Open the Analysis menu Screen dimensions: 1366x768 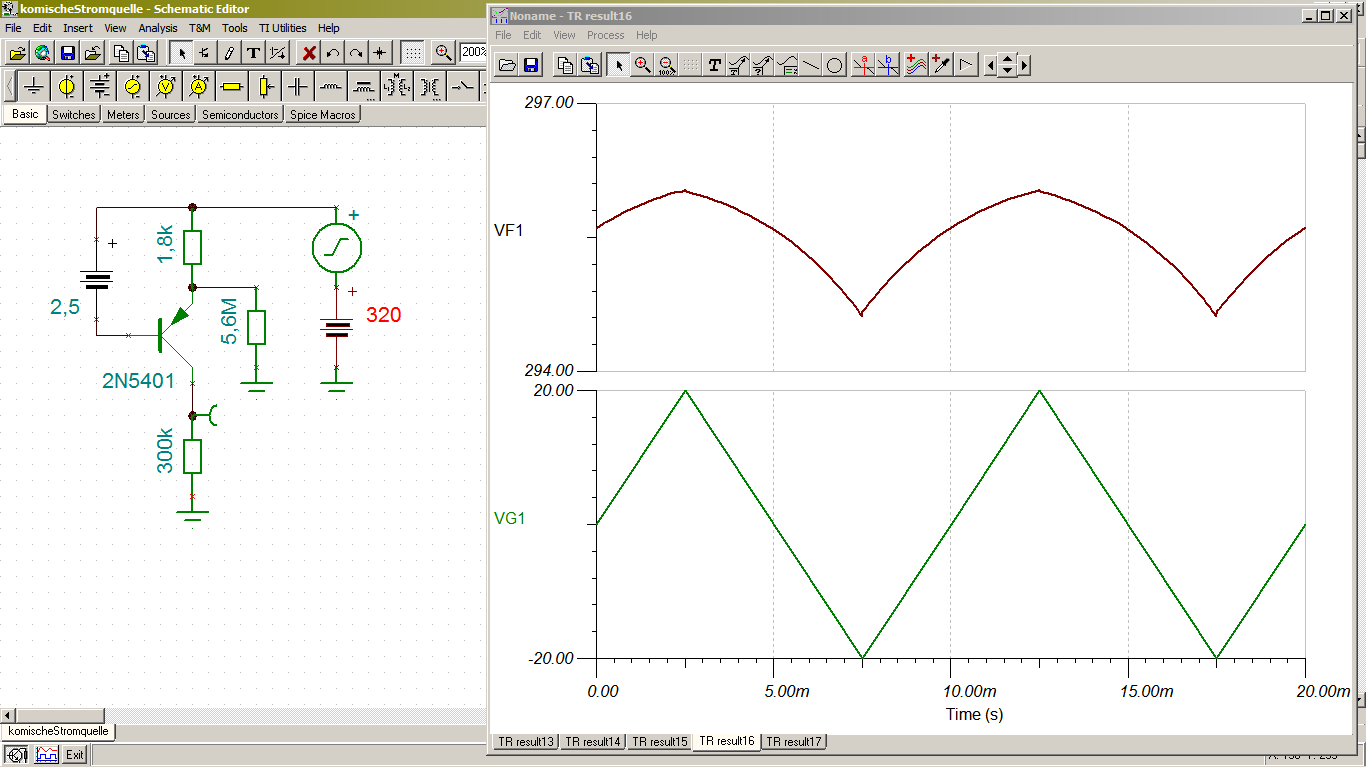point(158,28)
